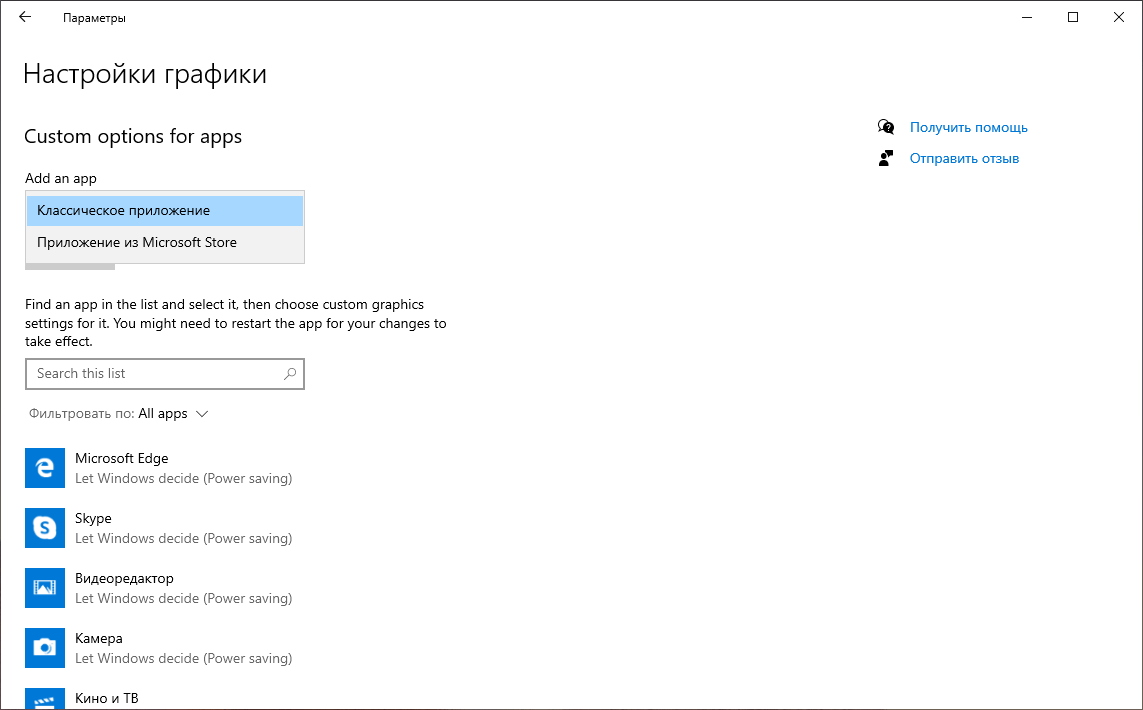Click the search magnifier icon
1143x710 pixels.
tap(290, 374)
